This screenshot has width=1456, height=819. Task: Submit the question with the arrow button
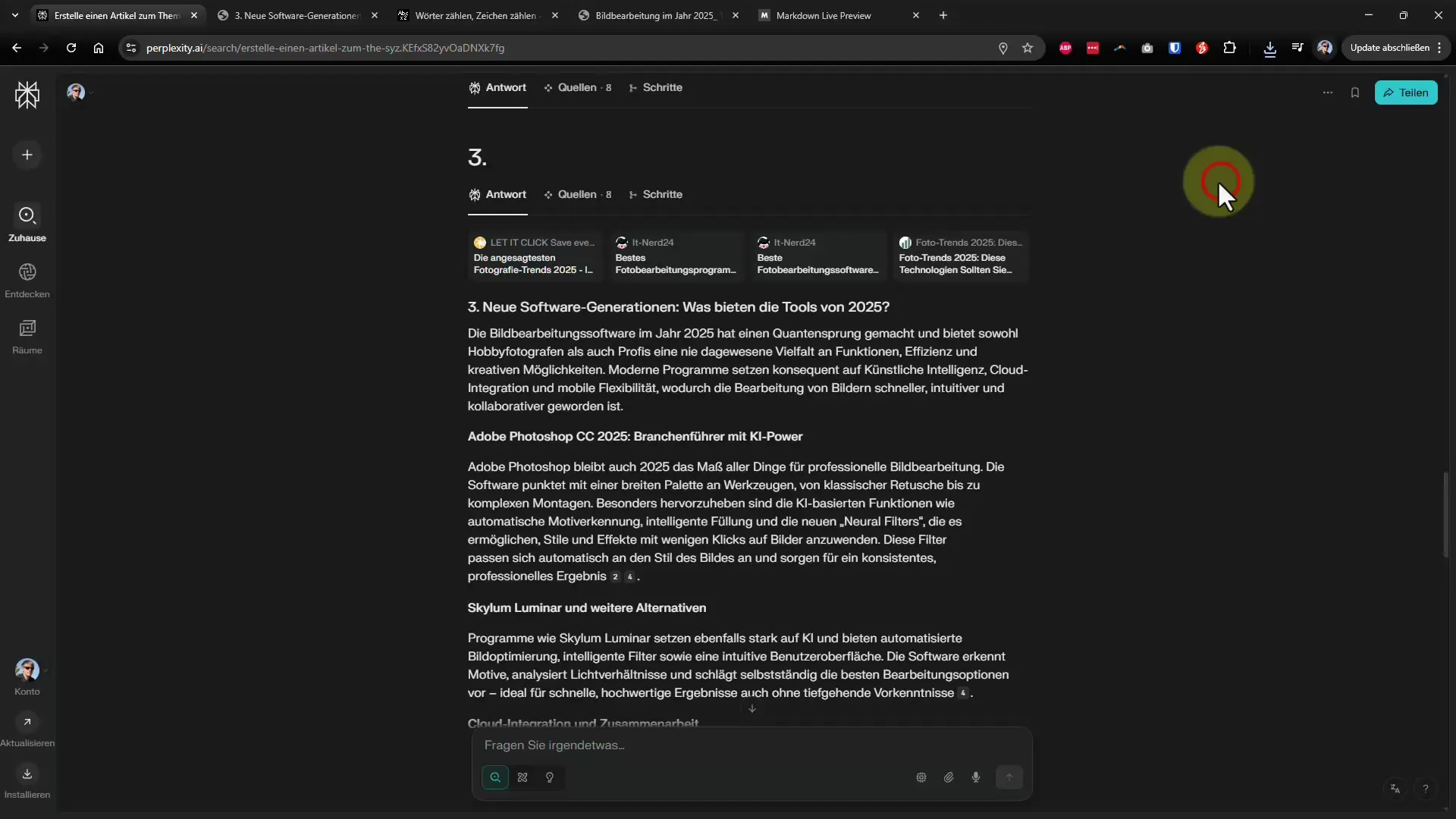(1009, 777)
